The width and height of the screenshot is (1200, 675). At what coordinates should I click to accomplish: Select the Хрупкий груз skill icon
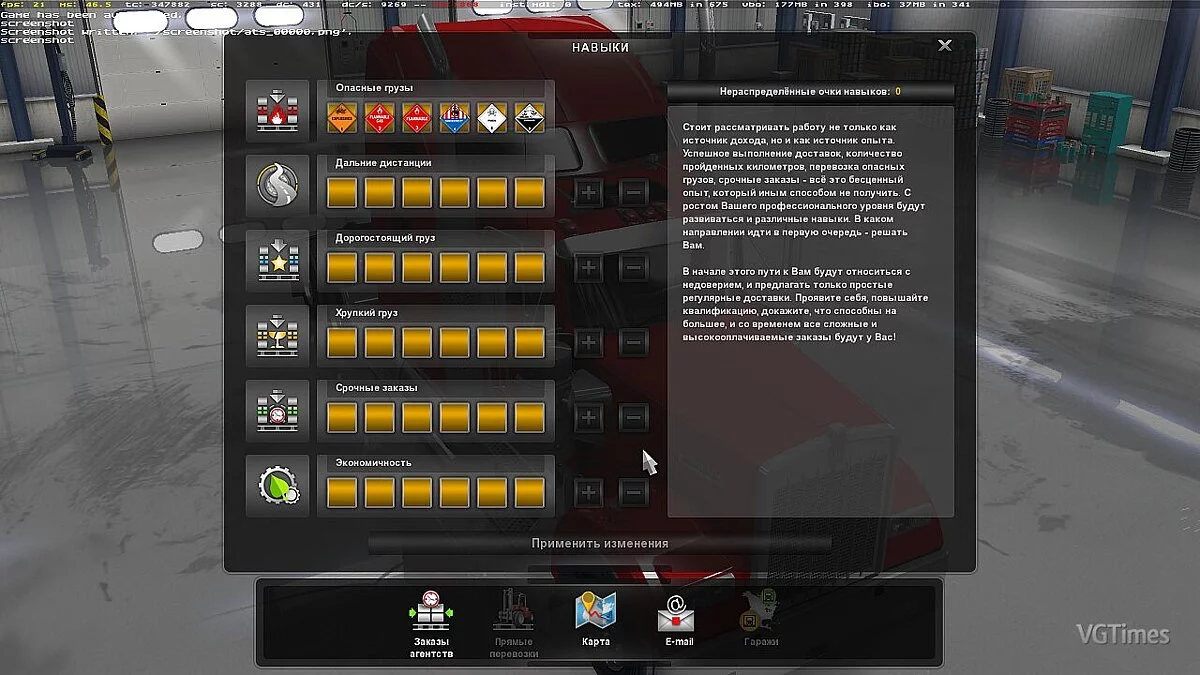point(278,336)
